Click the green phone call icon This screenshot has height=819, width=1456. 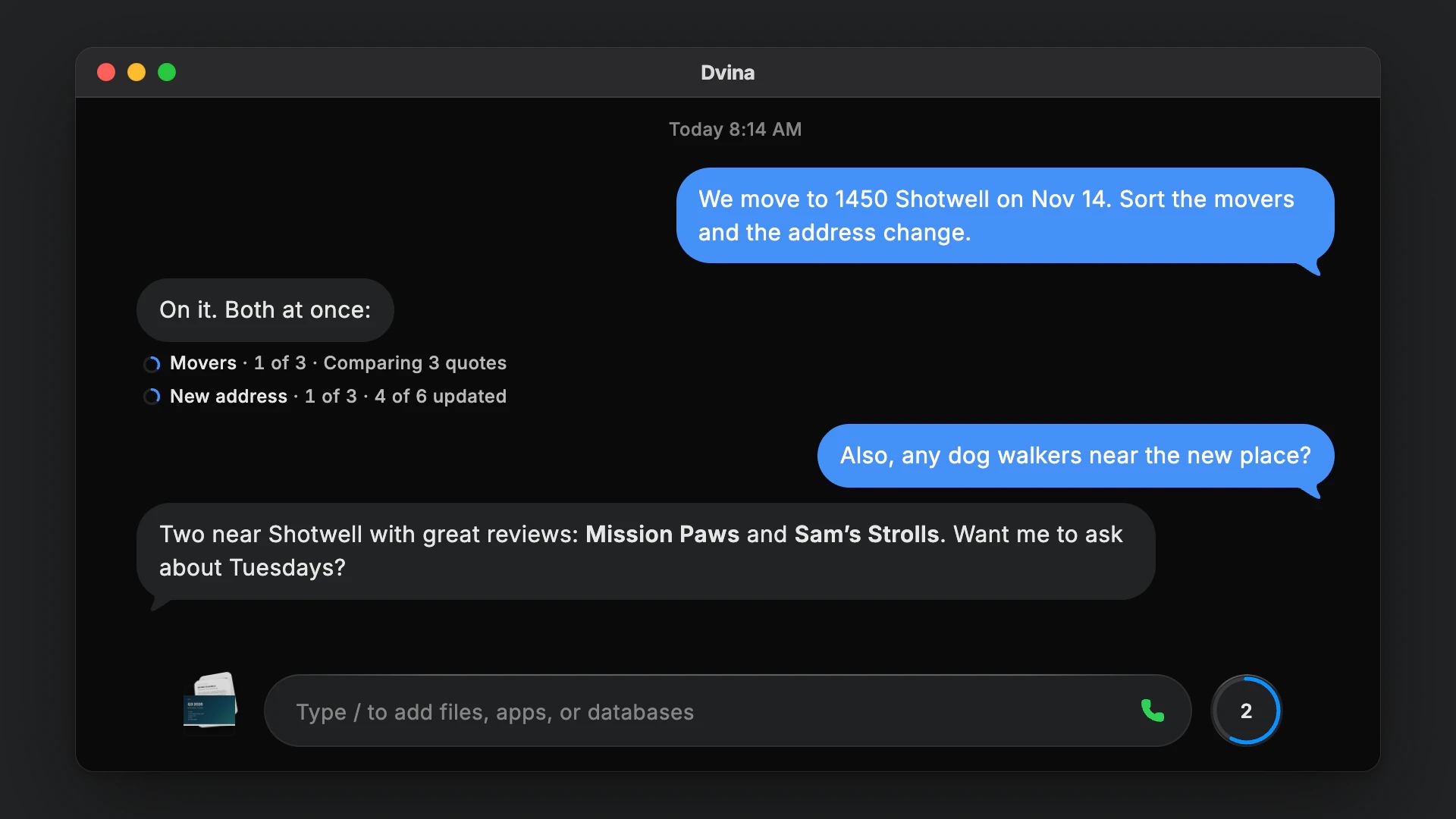[x=1153, y=711]
